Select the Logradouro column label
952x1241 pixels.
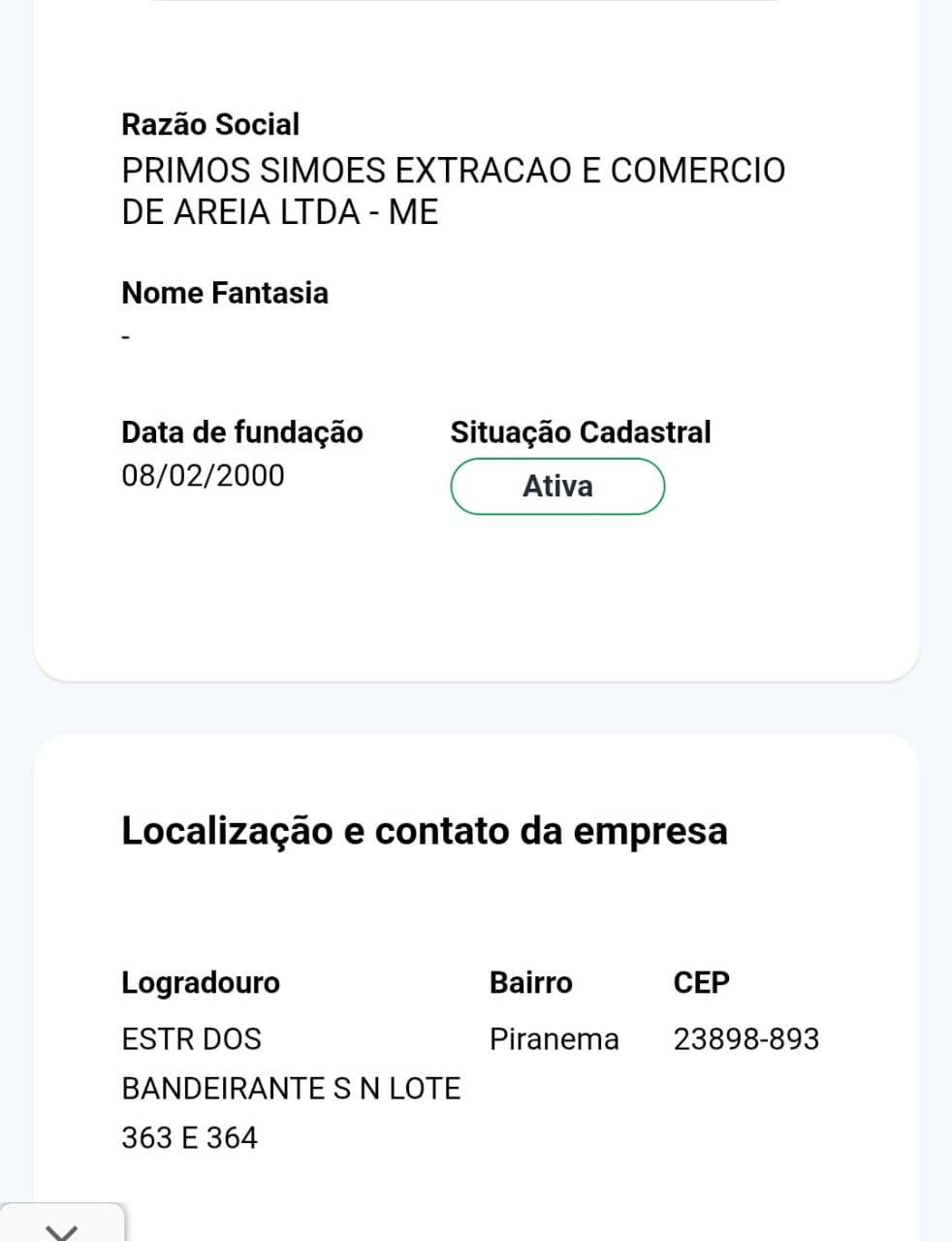click(x=200, y=982)
